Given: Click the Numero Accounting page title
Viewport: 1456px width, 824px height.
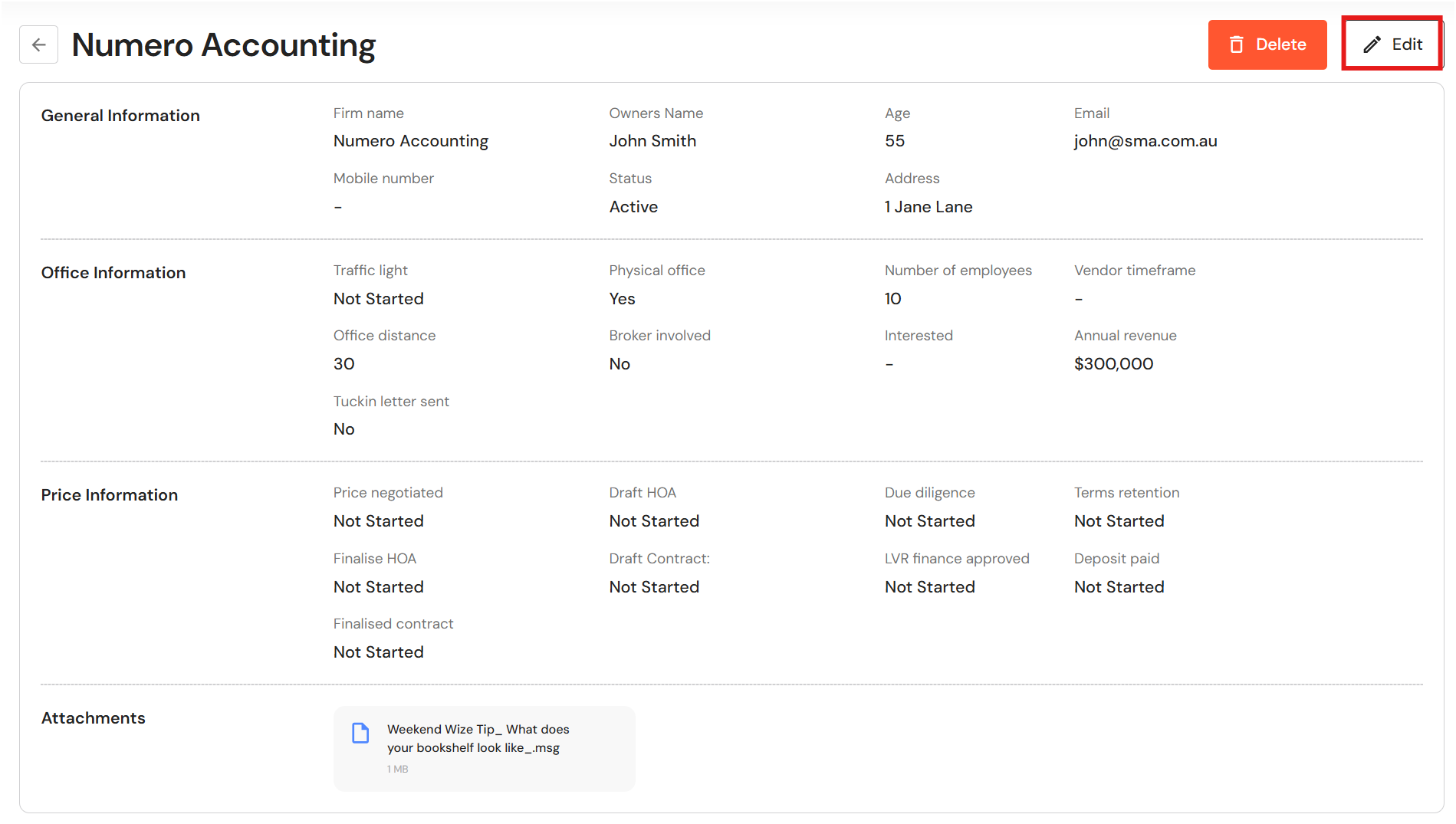Looking at the screenshot, I should (223, 45).
